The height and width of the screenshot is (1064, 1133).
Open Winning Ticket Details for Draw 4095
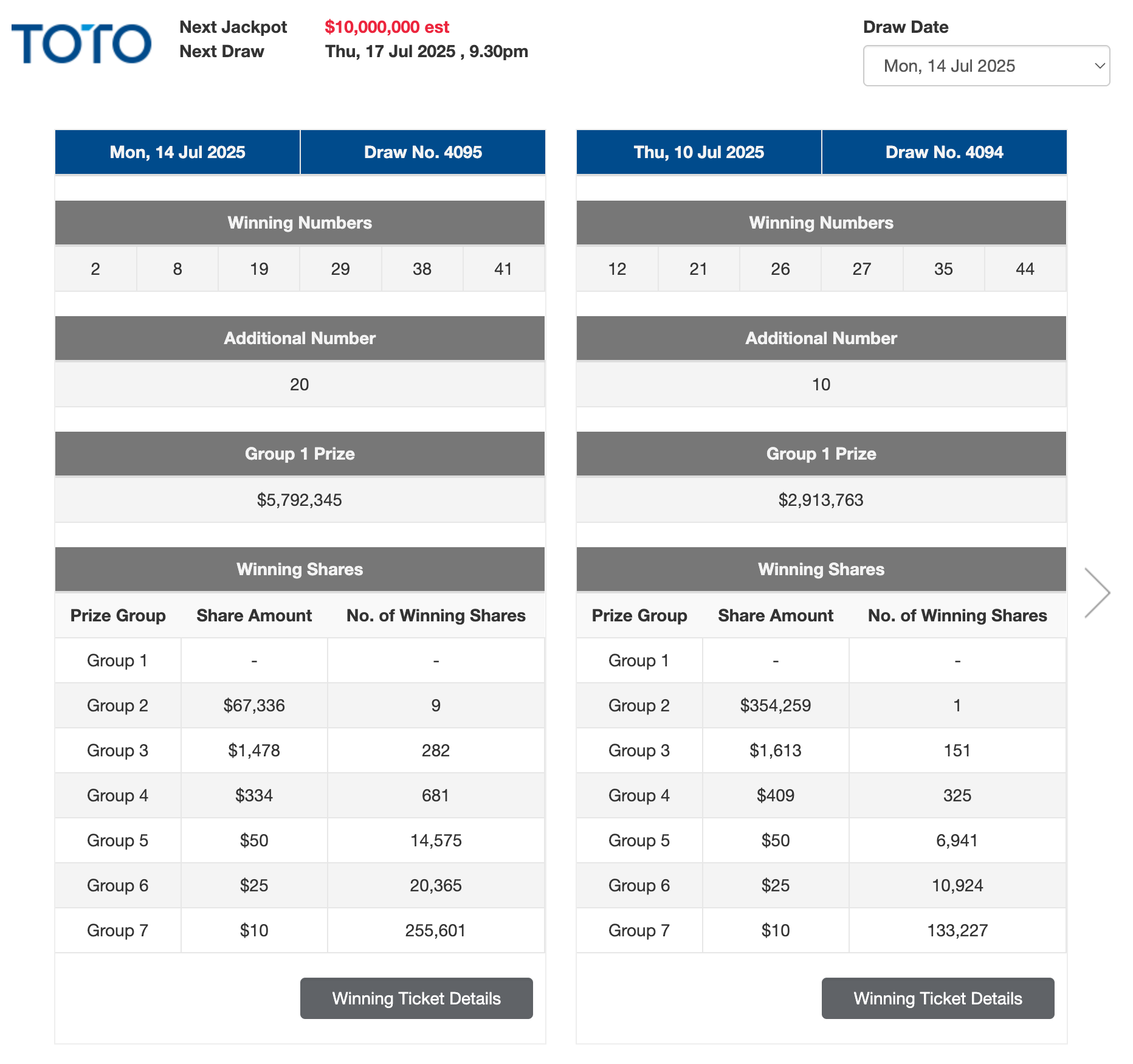tap(416, 998)
